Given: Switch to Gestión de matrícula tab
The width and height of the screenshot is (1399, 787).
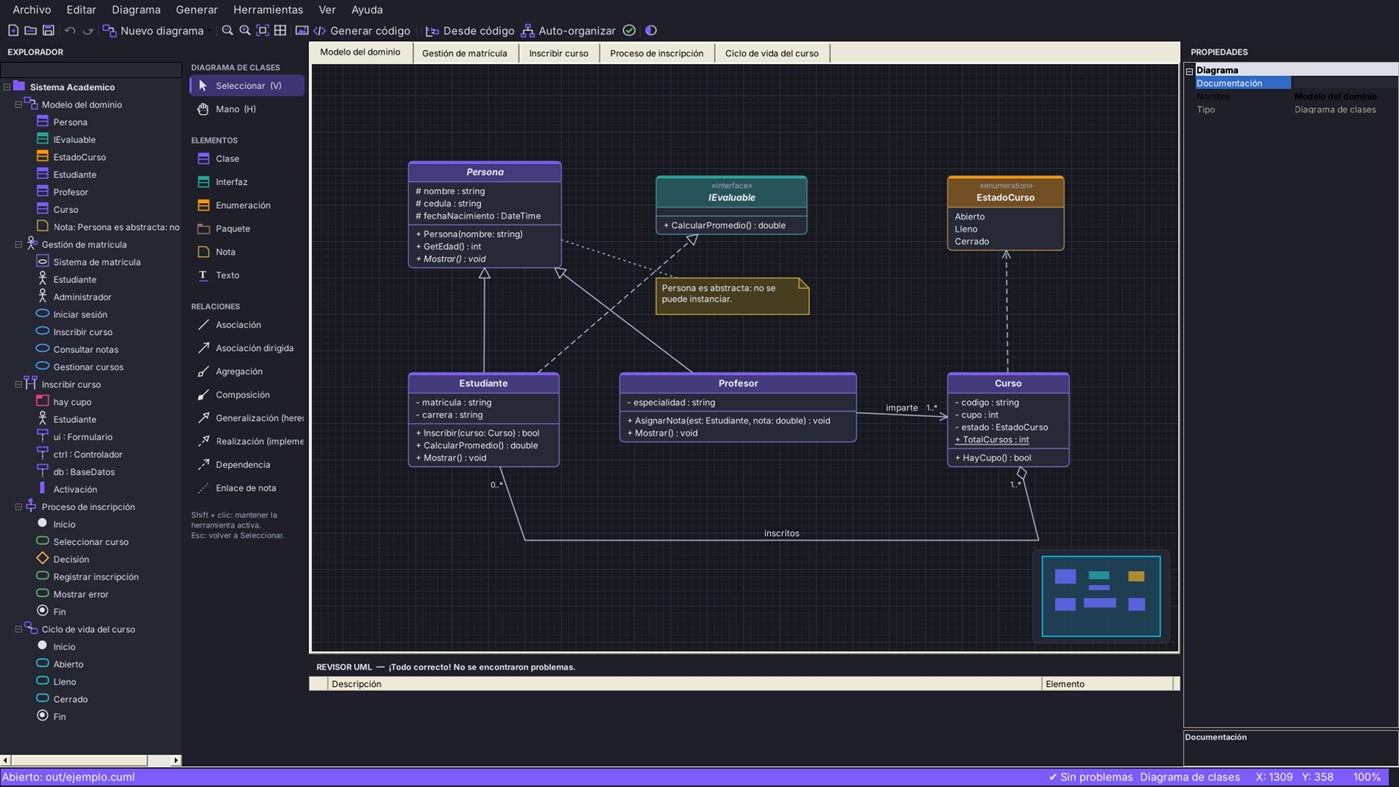Looking at the screenshot, I should (x=464, y=53).
